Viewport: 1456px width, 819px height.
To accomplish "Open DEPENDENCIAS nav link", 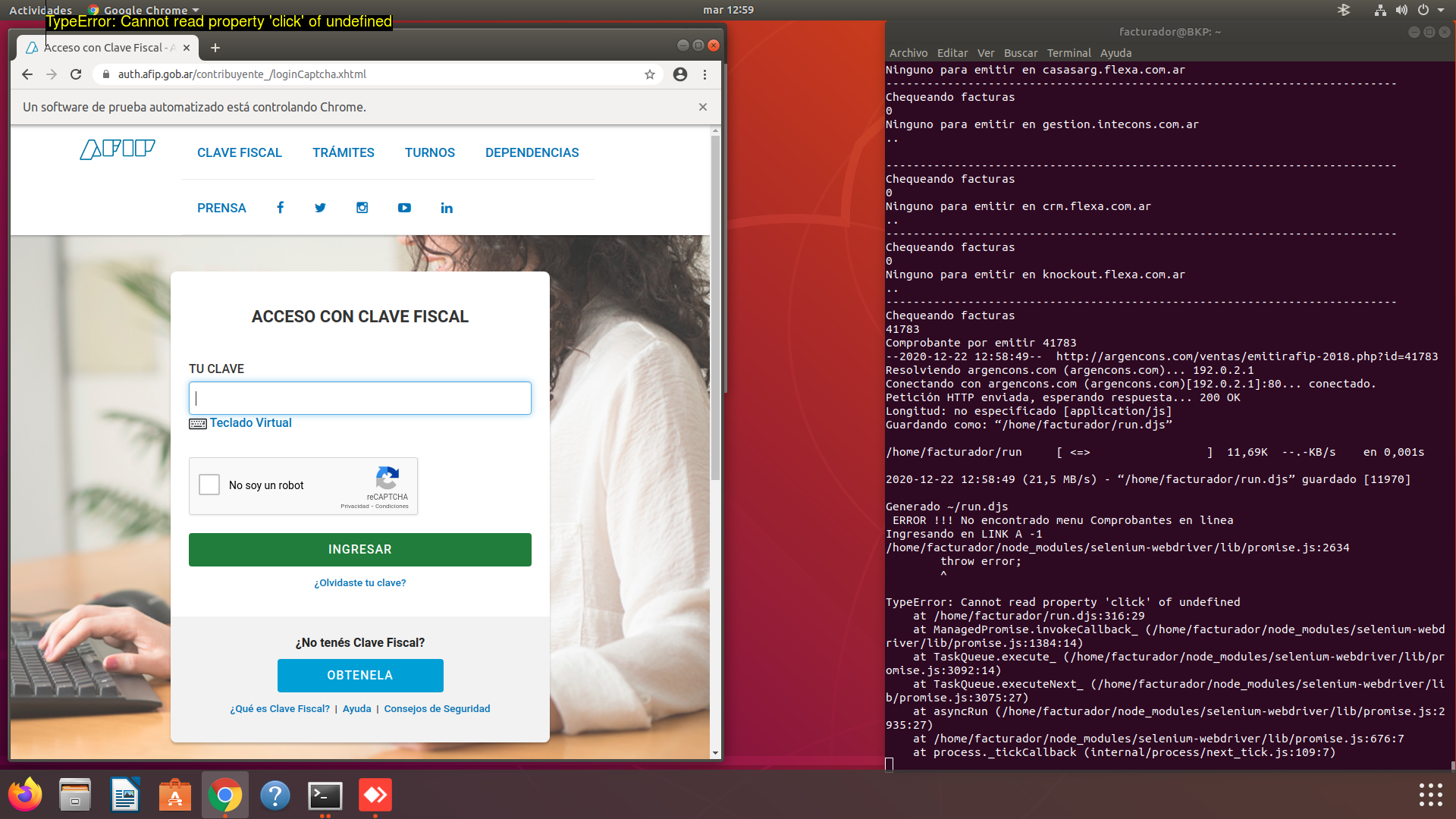I will (532, 152).
